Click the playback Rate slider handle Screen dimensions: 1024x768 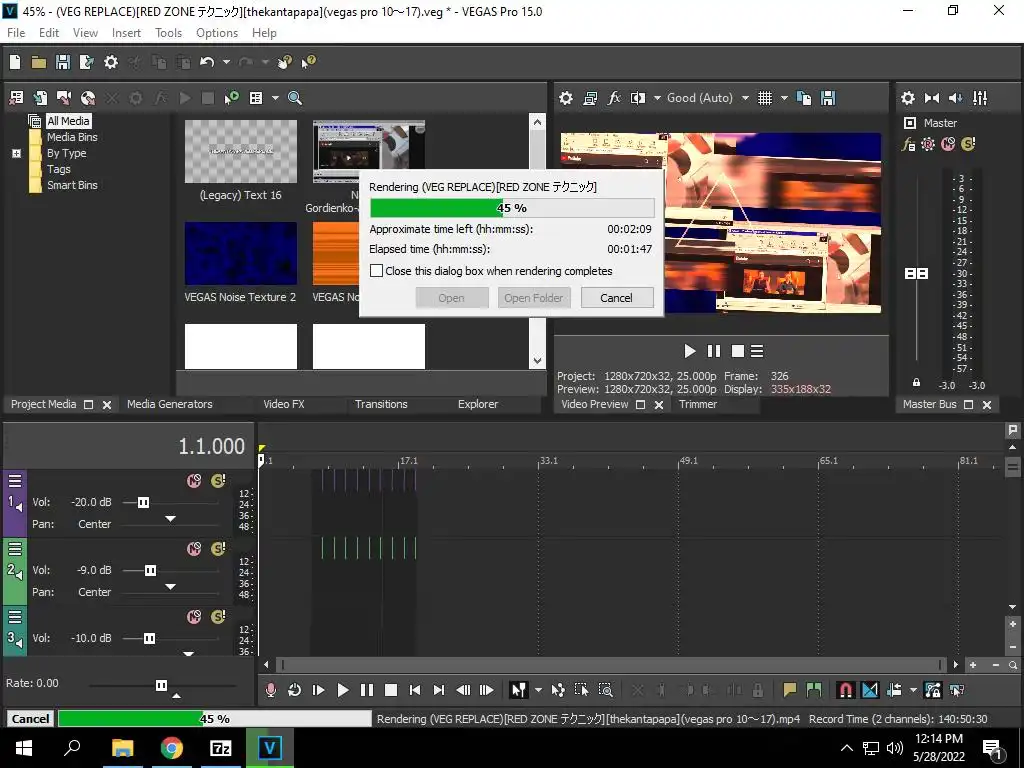coord(161,685)
